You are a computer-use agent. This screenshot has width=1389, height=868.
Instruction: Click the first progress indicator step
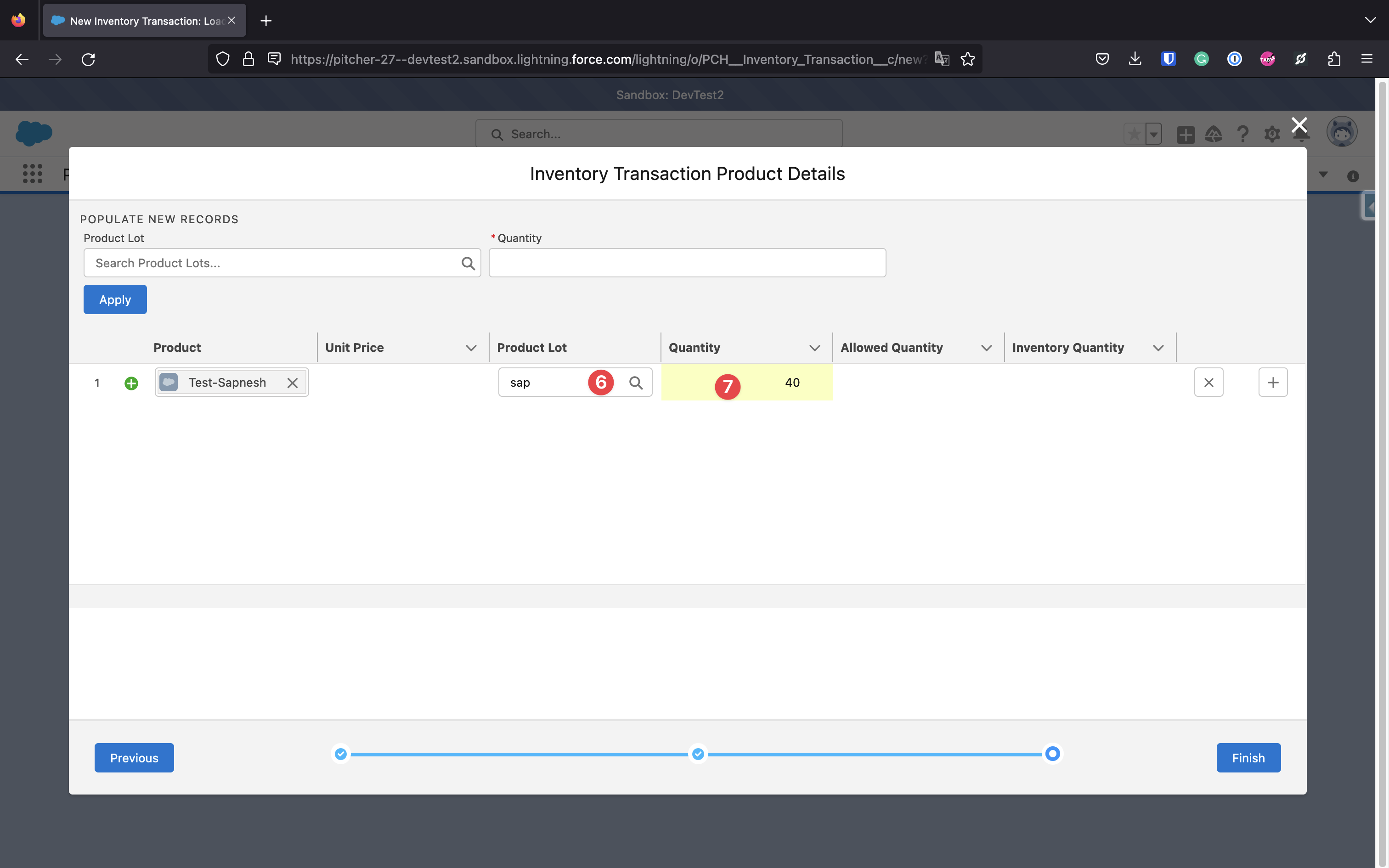point(341,754)
